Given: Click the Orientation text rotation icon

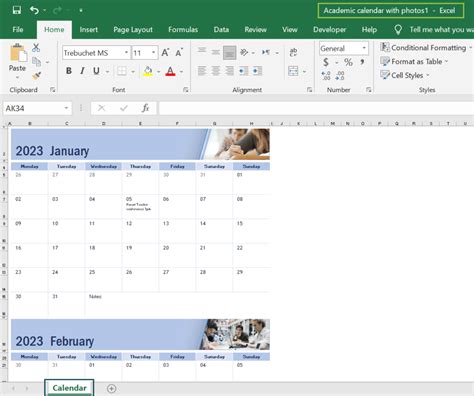Looking at the screenshot, I should click(x=244, y=52).
